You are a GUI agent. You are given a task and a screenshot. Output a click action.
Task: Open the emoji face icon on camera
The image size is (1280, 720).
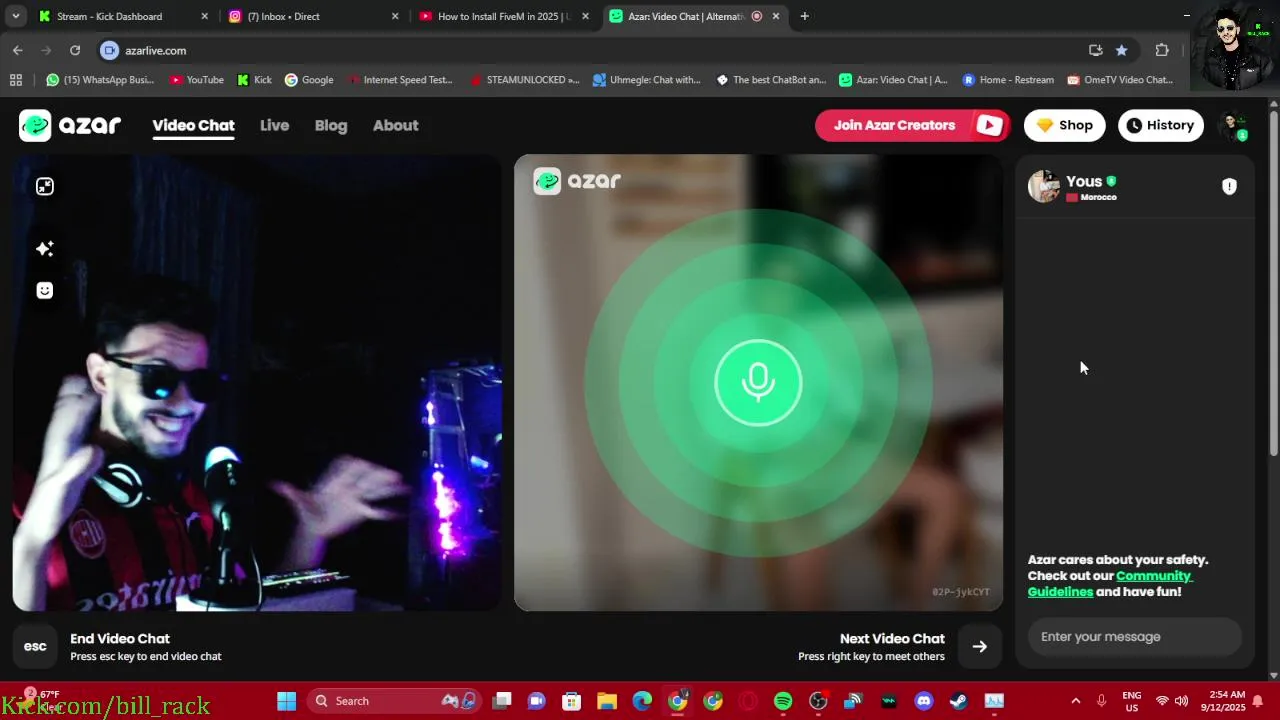(45, 290)
